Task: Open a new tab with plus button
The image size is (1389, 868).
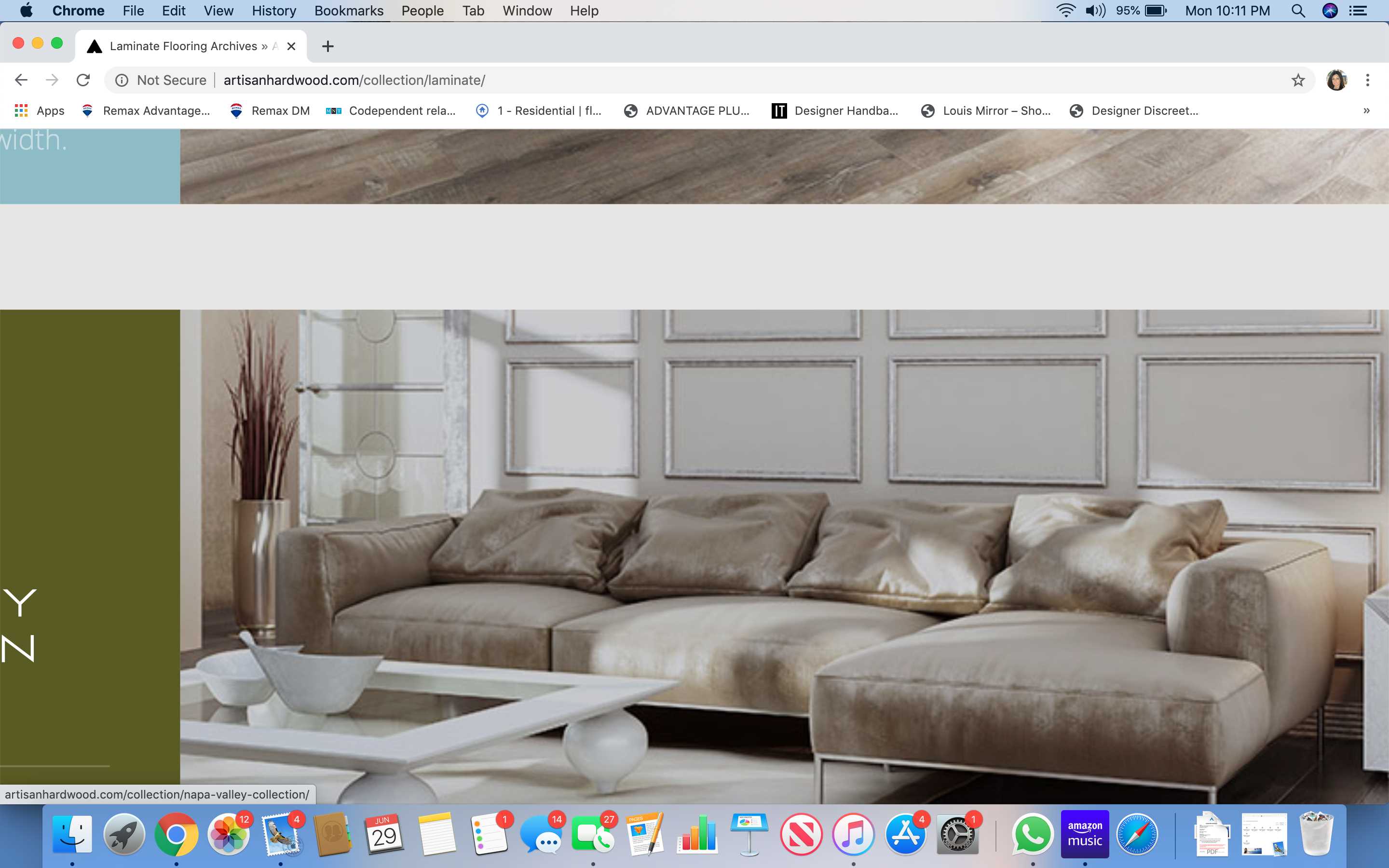Action: [x=328, y=46]
